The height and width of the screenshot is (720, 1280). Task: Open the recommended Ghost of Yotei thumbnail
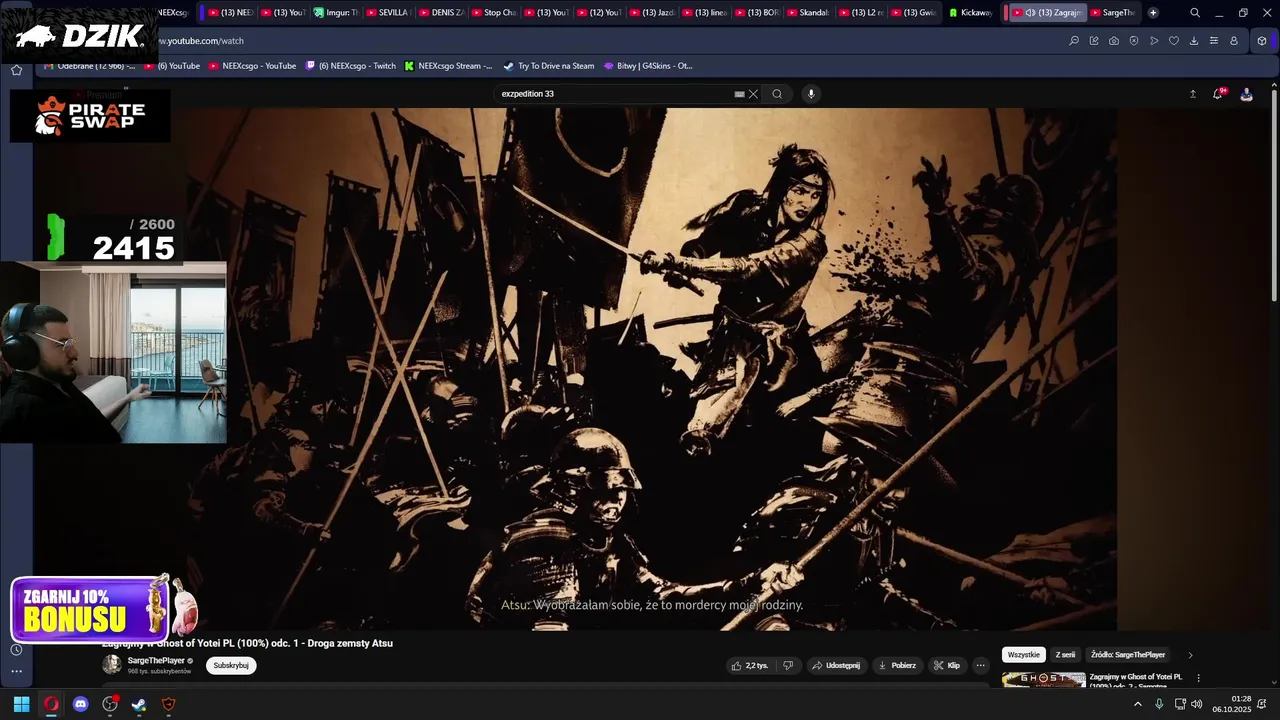tap(1044, 680)
